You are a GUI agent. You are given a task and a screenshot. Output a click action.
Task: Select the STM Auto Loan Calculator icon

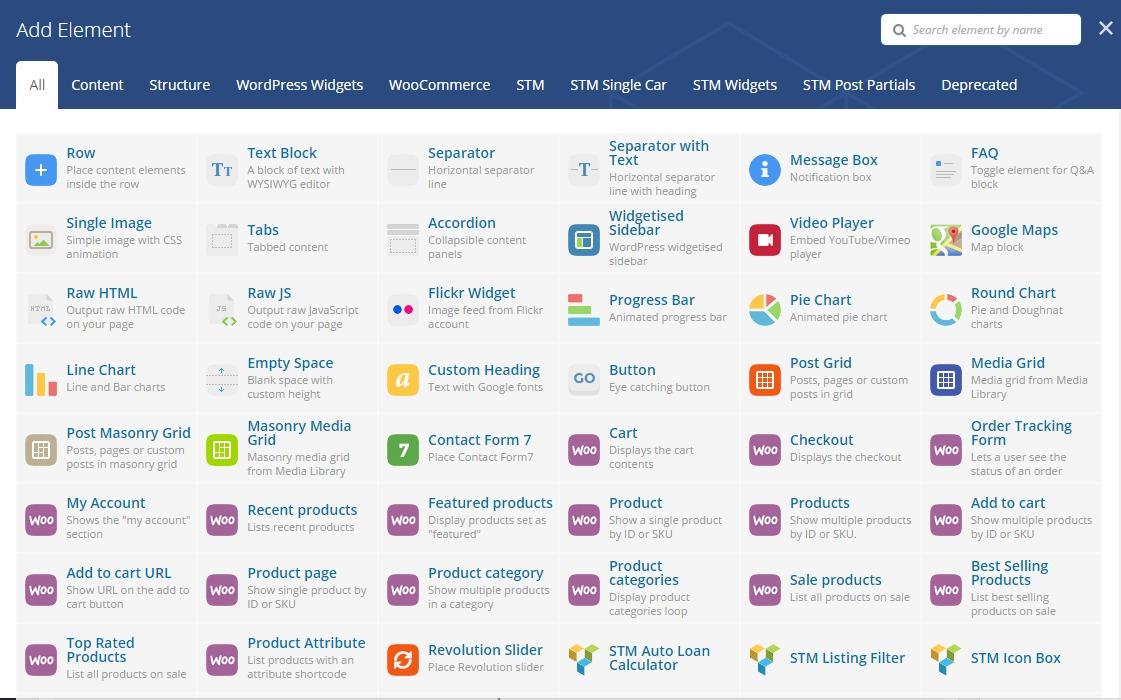pos(583,660)
